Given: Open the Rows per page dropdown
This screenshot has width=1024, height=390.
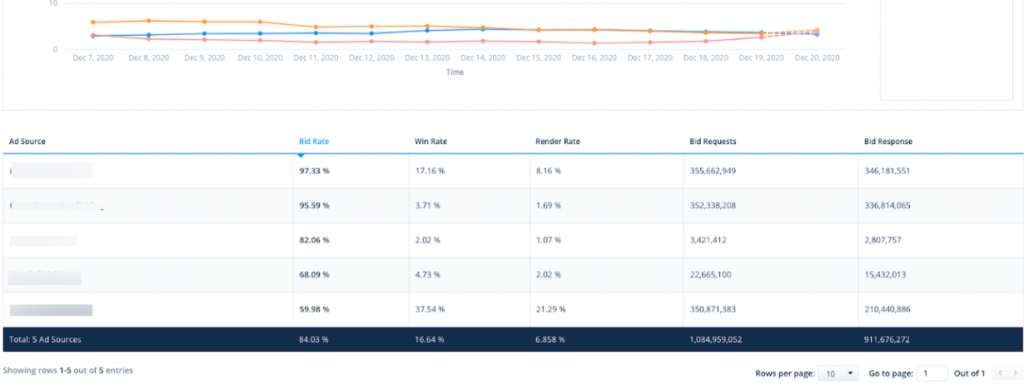Looking at the screenshot, I should [838, 374].
